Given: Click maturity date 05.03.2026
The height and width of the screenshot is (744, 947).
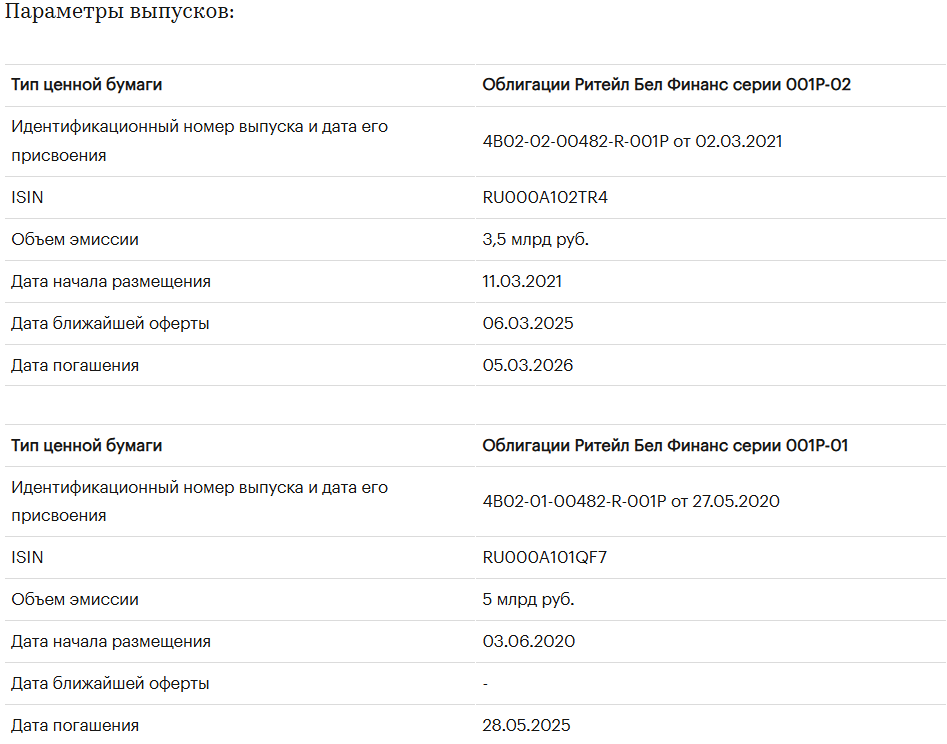Looking at the screenshot, I should (x=528, y=366).
